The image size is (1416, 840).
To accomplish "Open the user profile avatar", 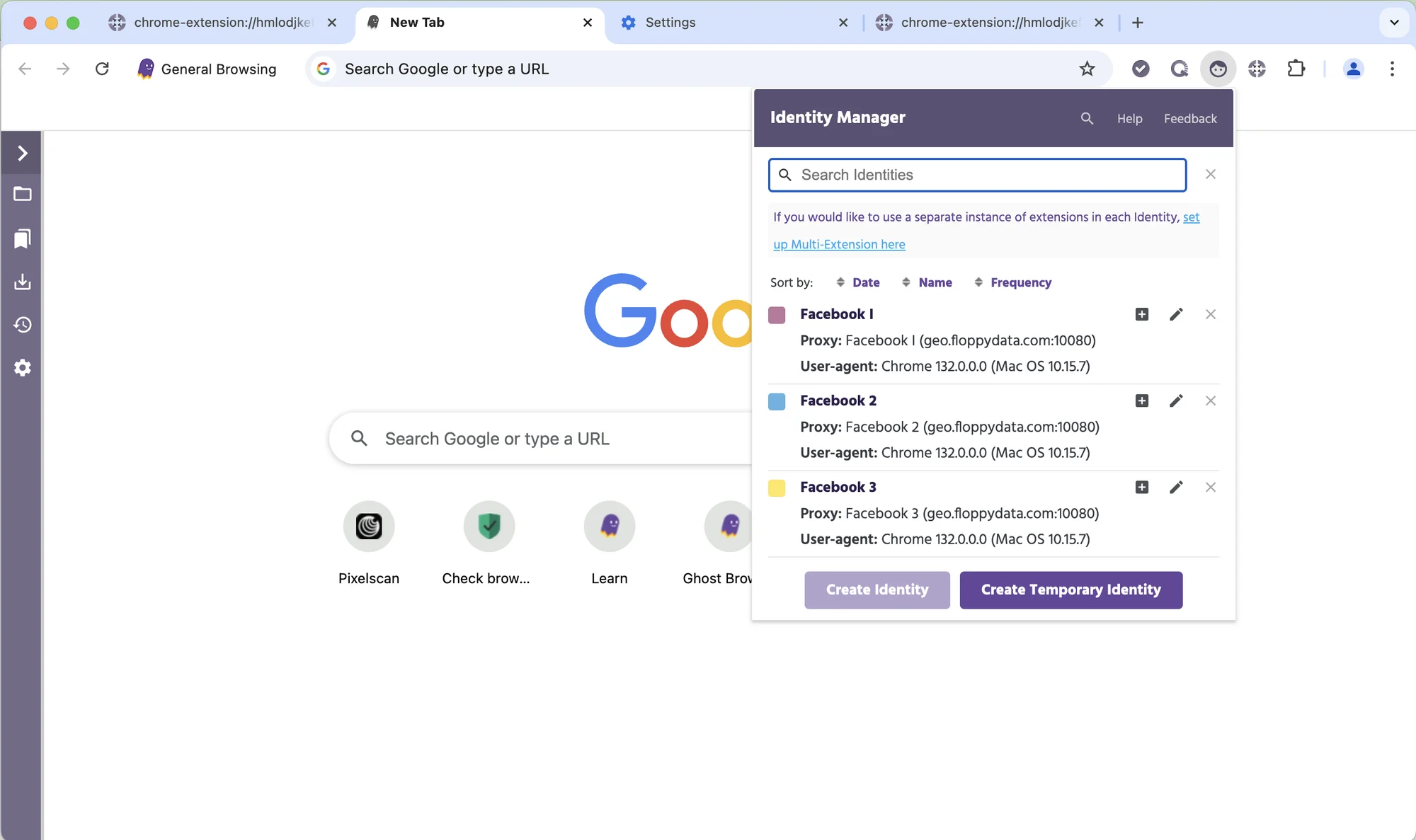I will click(x=1353, y=69).
